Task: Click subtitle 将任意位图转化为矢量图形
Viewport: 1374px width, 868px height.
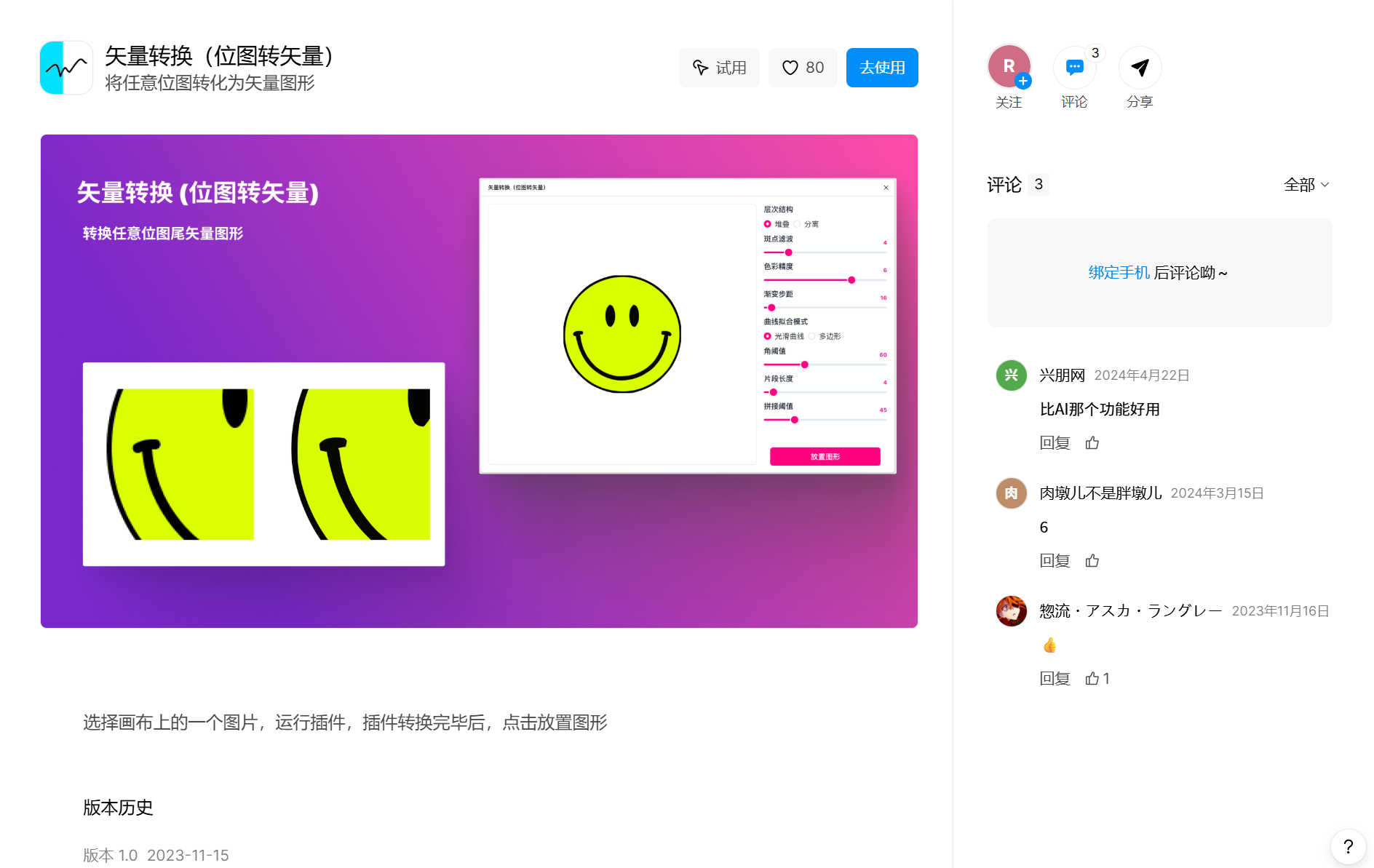Action: 210,84
